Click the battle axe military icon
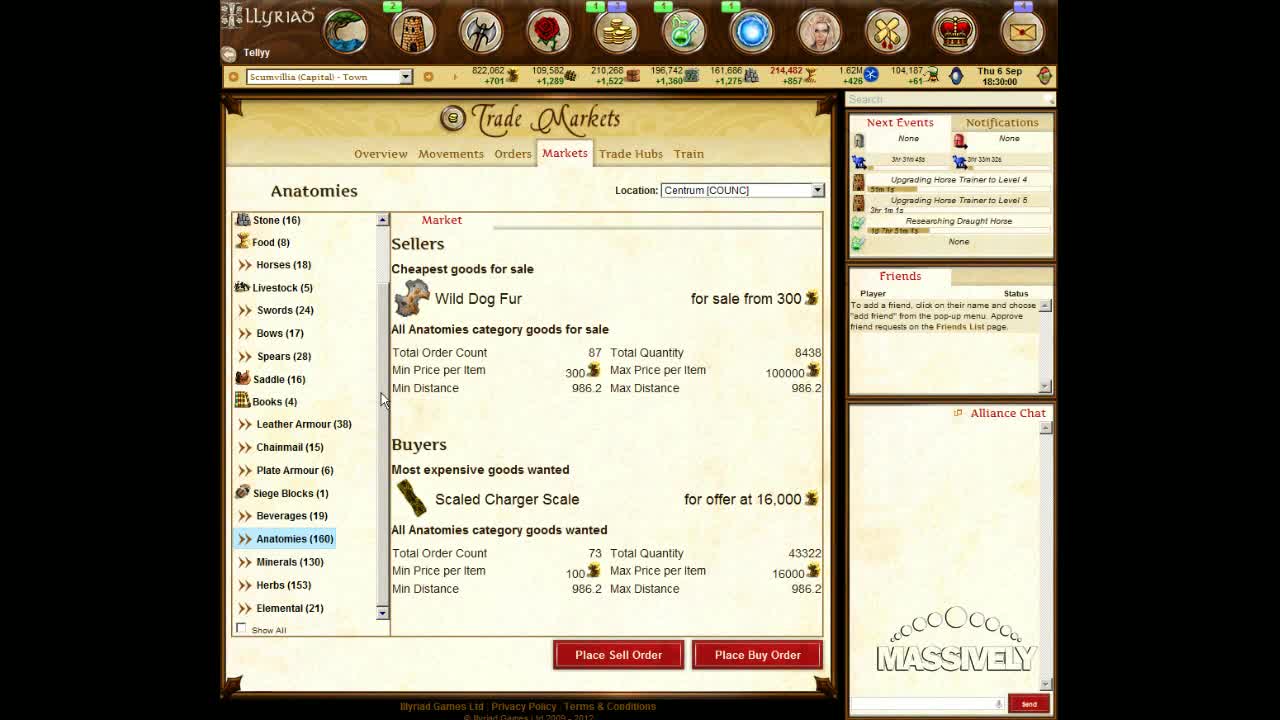1280x720 pixels. (480, 32)
